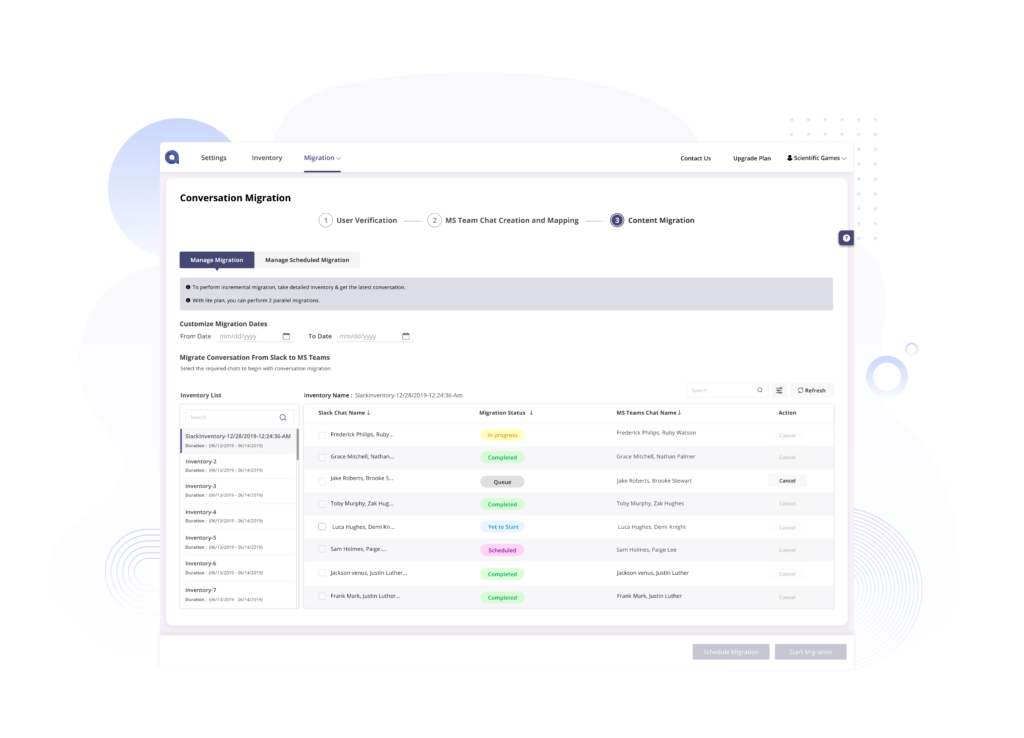The width and height of the screenshot is (1024, 738).
Task: Click the circular app logo icon
Action: tap(172, 157)
